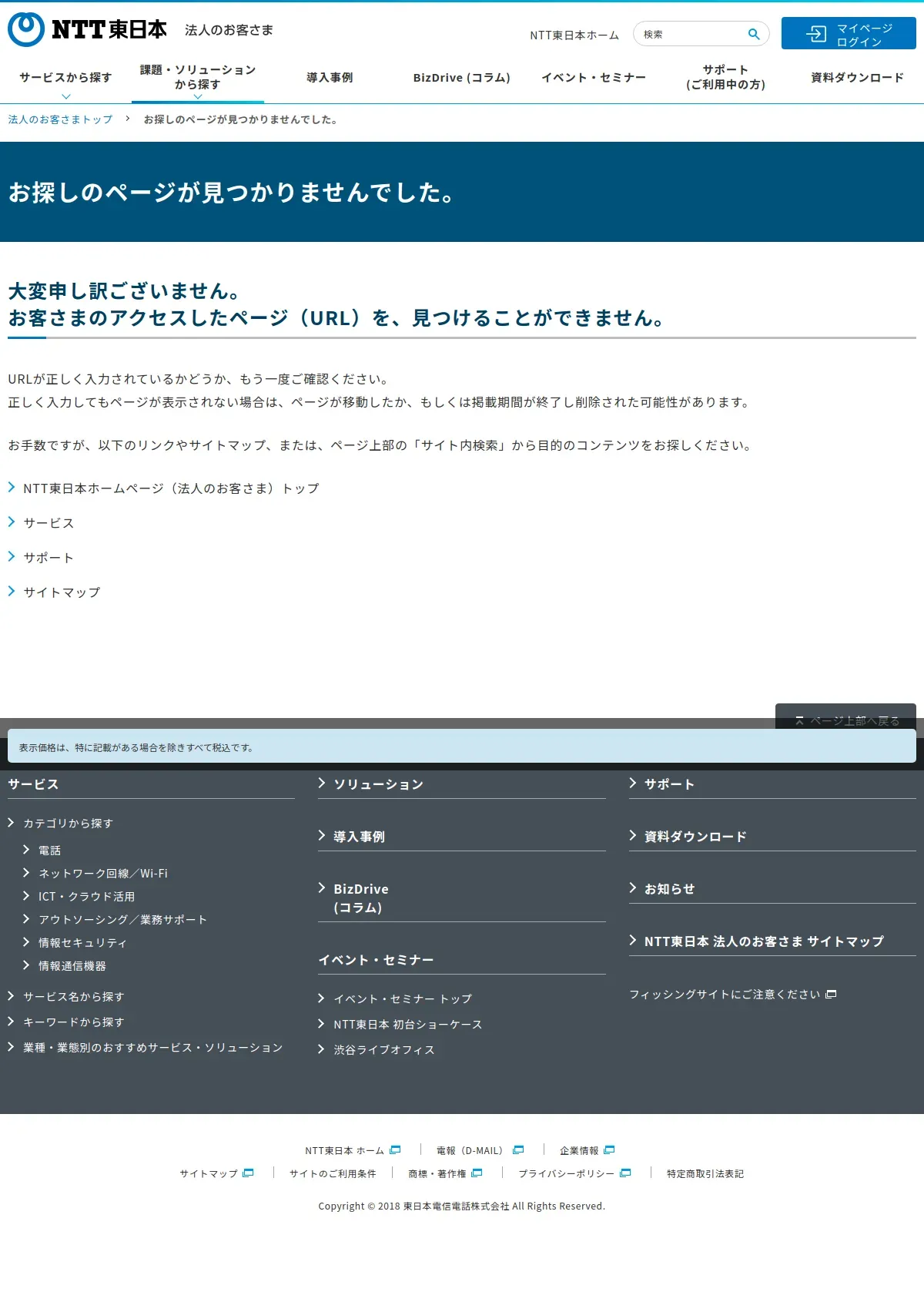Open the footer 電話 category link
Image resolution: width=924 pixels, height=1302 pixels.
tap(50, 851)
